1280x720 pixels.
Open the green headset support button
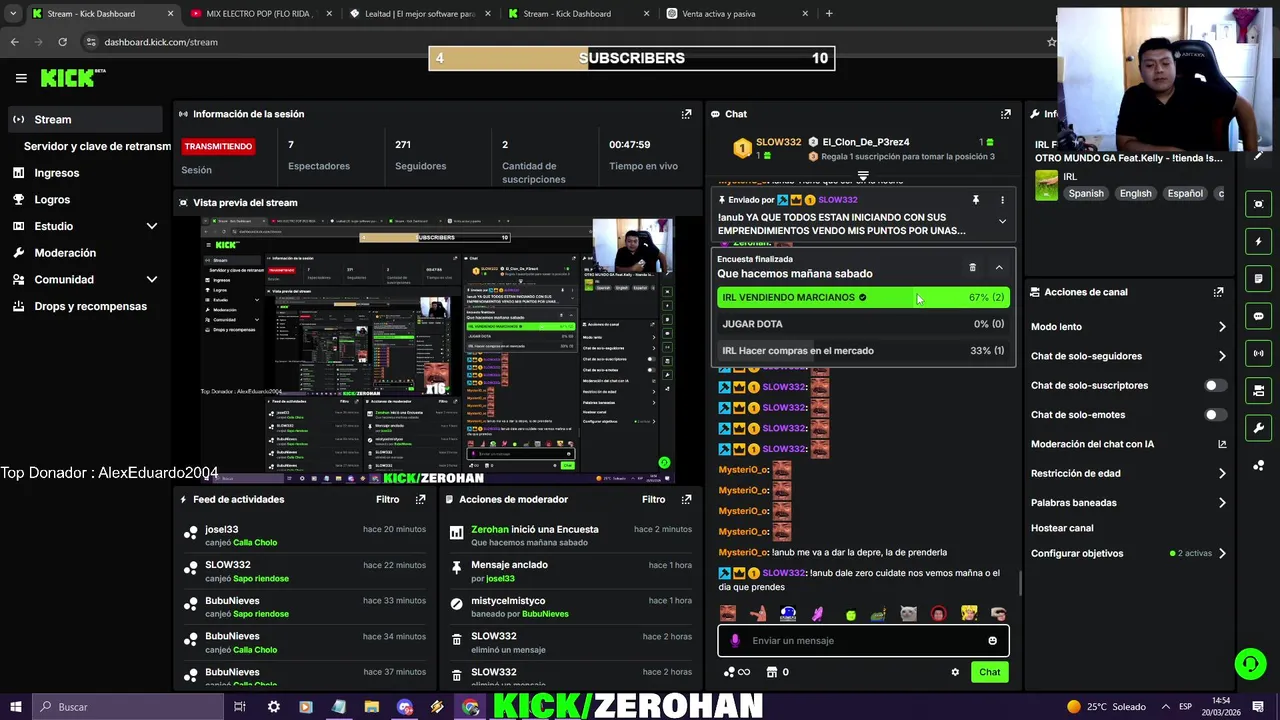(x=1250, y=663)
